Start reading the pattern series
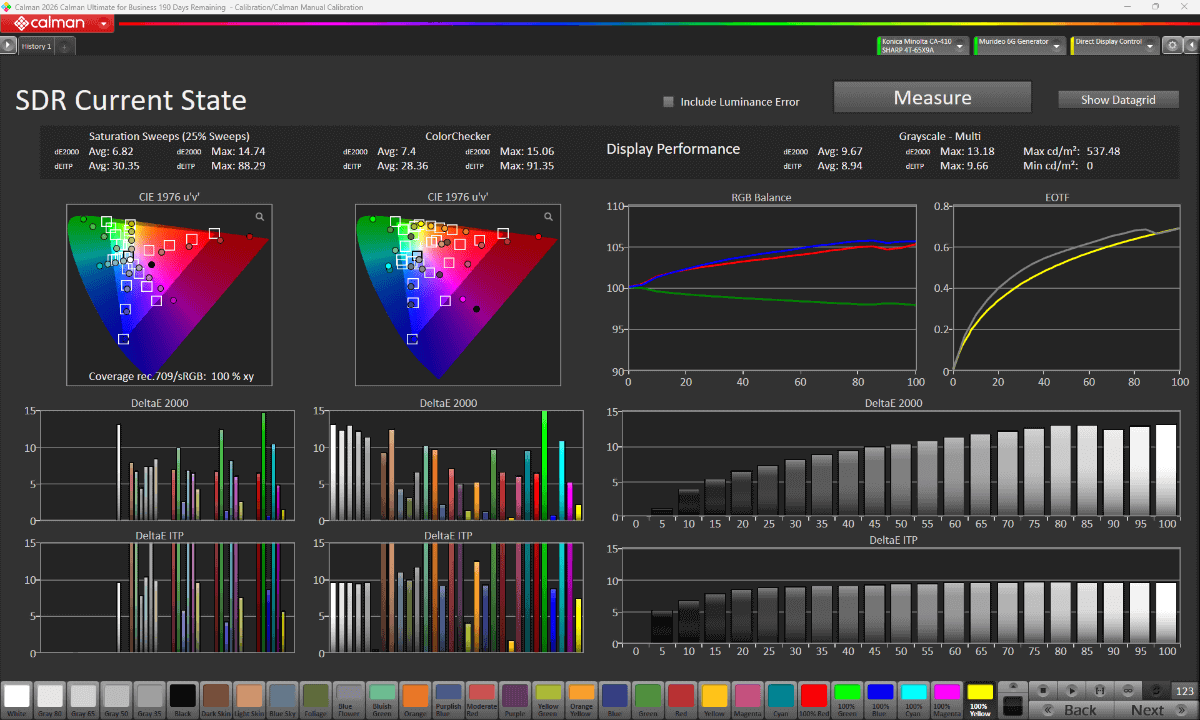Image resolution: width=1200 pixels, height=720 pixels. (1071, 691)
